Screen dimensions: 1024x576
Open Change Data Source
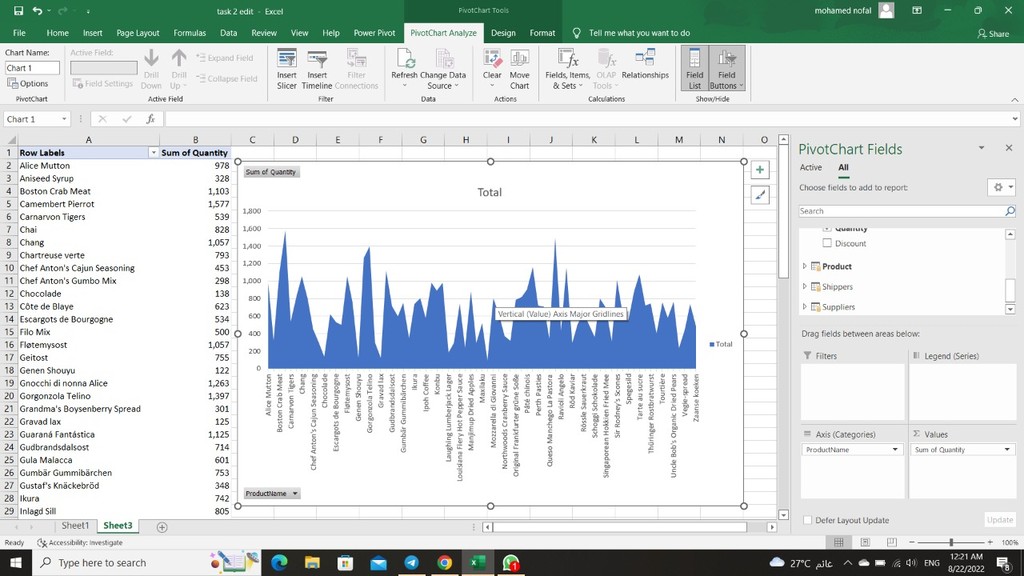tap(443, 69)
